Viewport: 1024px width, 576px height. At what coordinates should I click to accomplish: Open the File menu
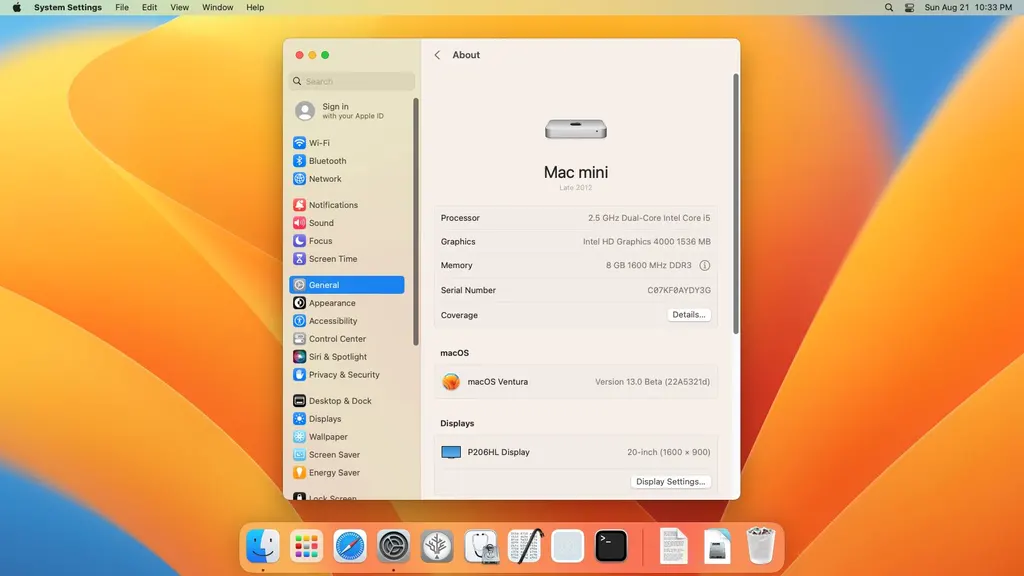pyautogui.click(x=122, y=7)
